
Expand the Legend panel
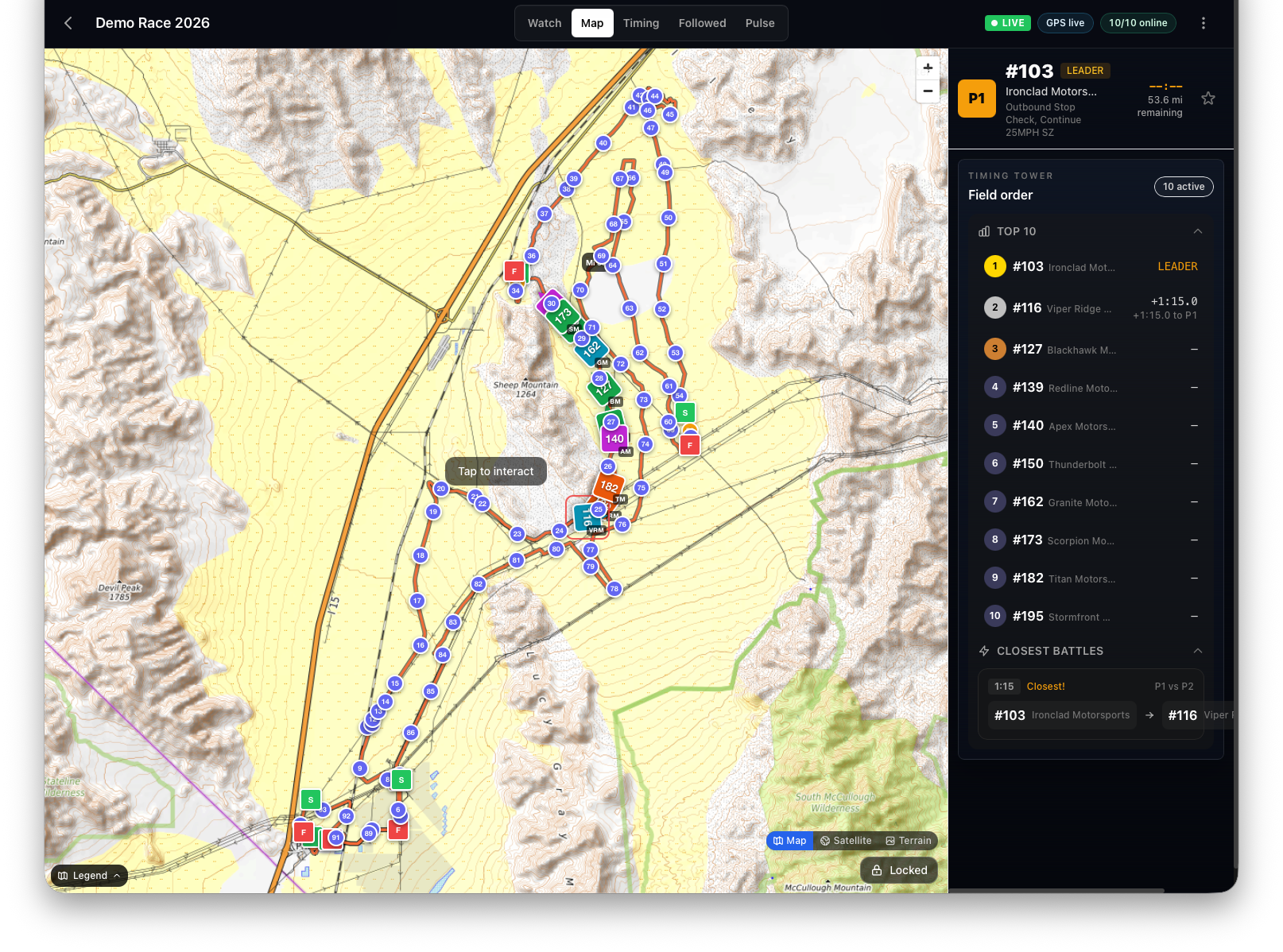89,876
